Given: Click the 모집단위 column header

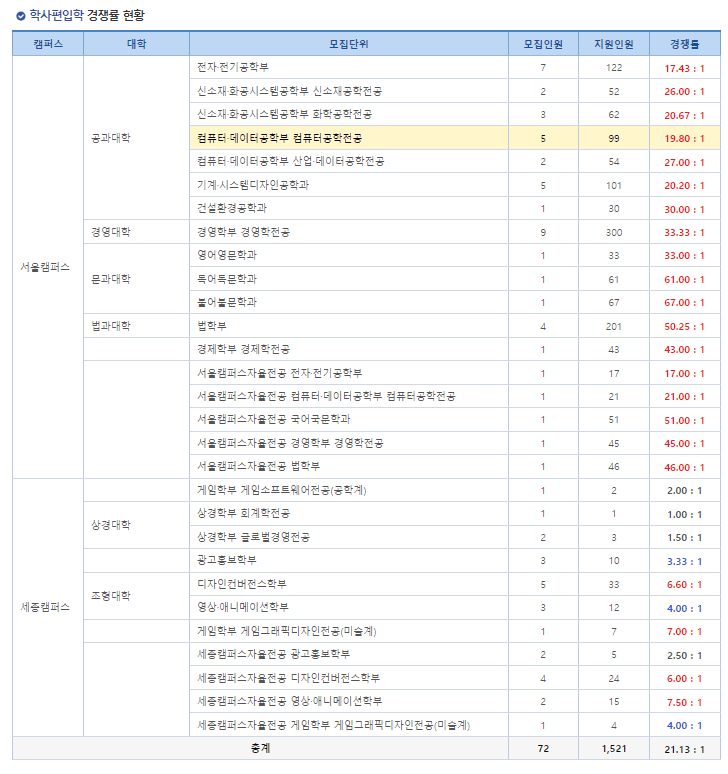Looking at the screenshot, I should 349,44.
